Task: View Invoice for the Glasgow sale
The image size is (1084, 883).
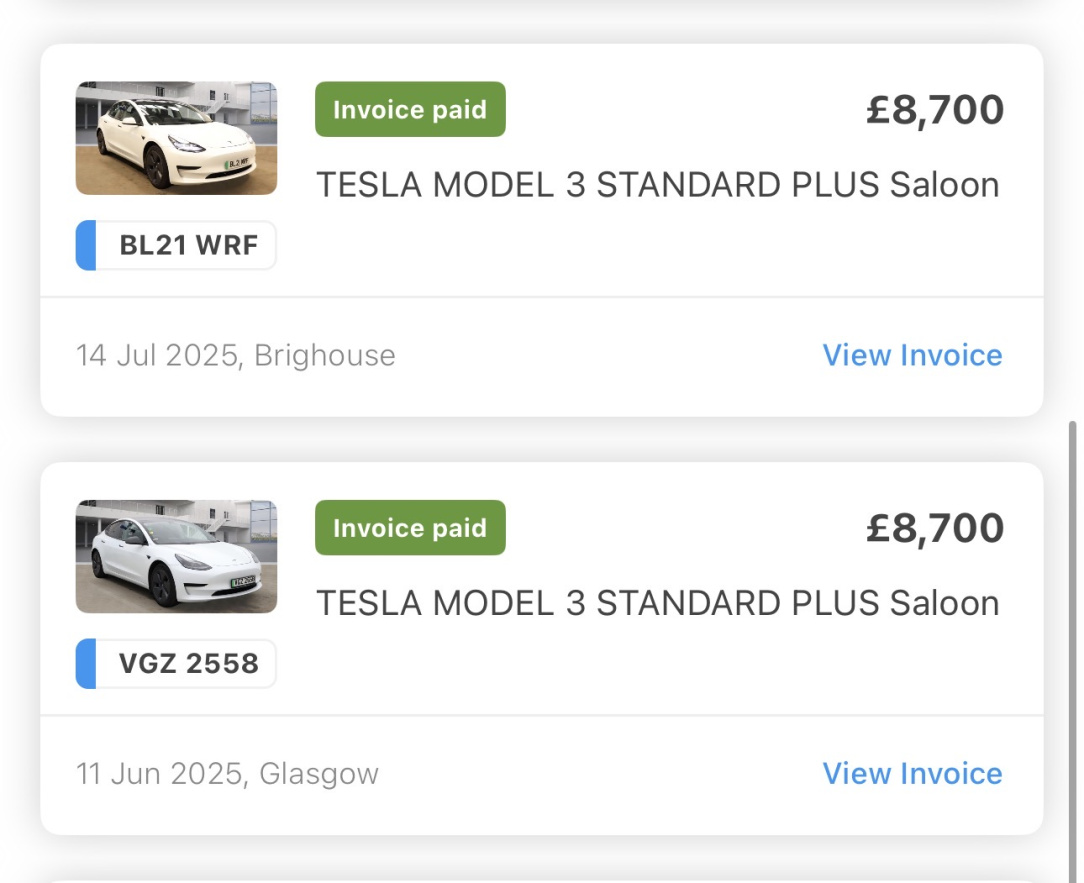Action: [912, 773]
